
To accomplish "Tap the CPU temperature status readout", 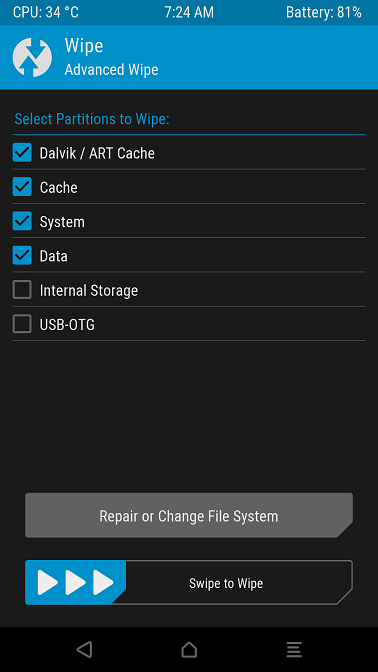I will (46, 12).
